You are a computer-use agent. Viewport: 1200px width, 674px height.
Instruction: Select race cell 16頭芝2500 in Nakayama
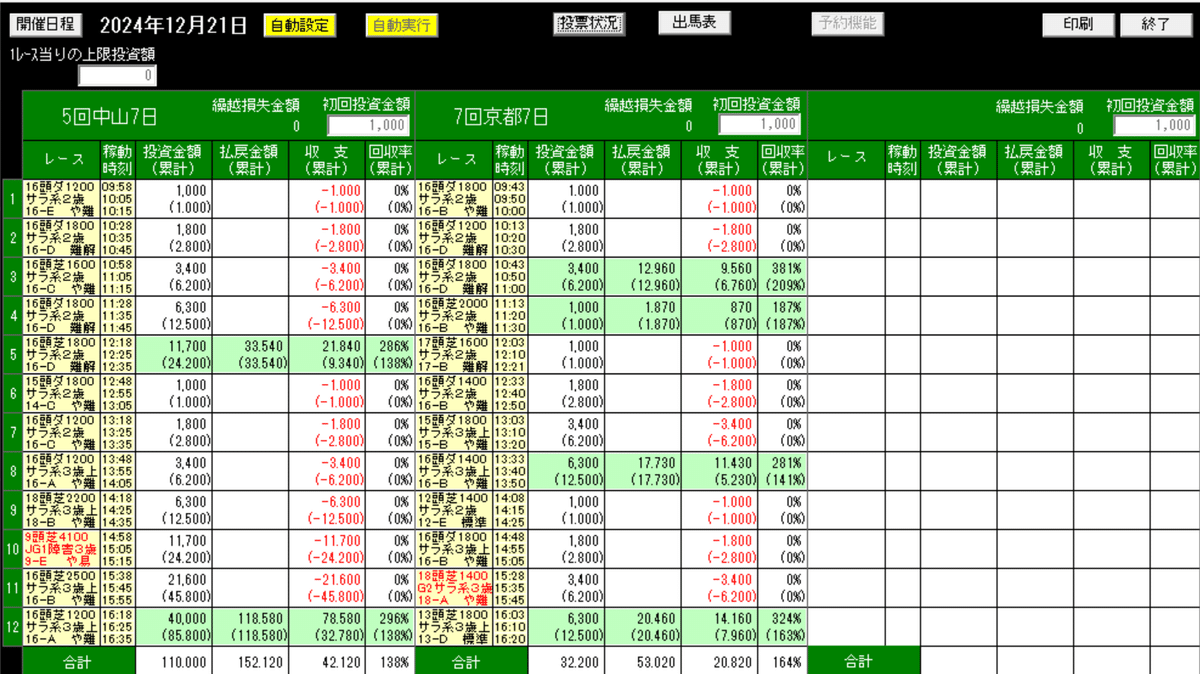pos(61,588)
